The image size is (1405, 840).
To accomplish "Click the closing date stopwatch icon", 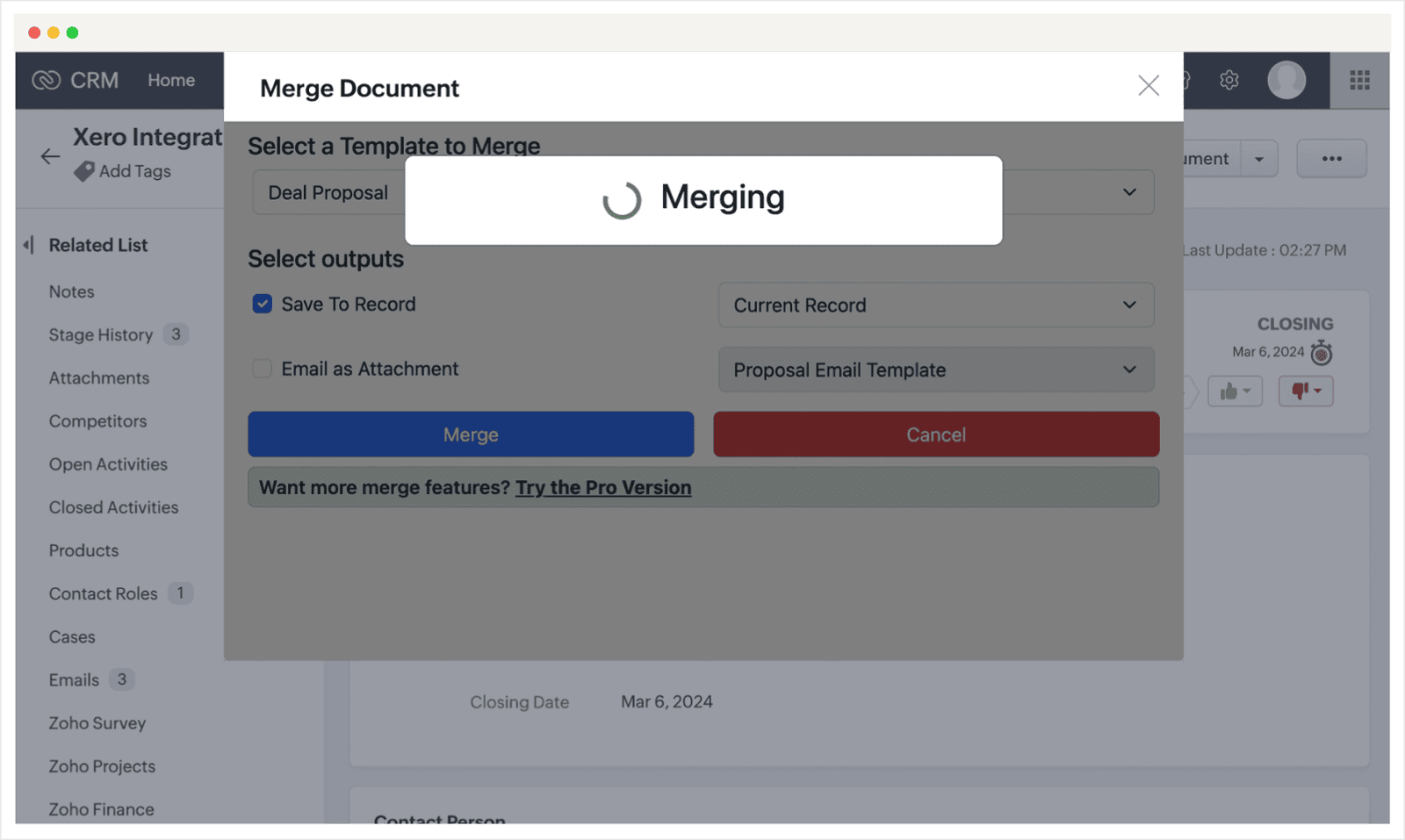I will pyautogui.click(x=1322, y=353).
